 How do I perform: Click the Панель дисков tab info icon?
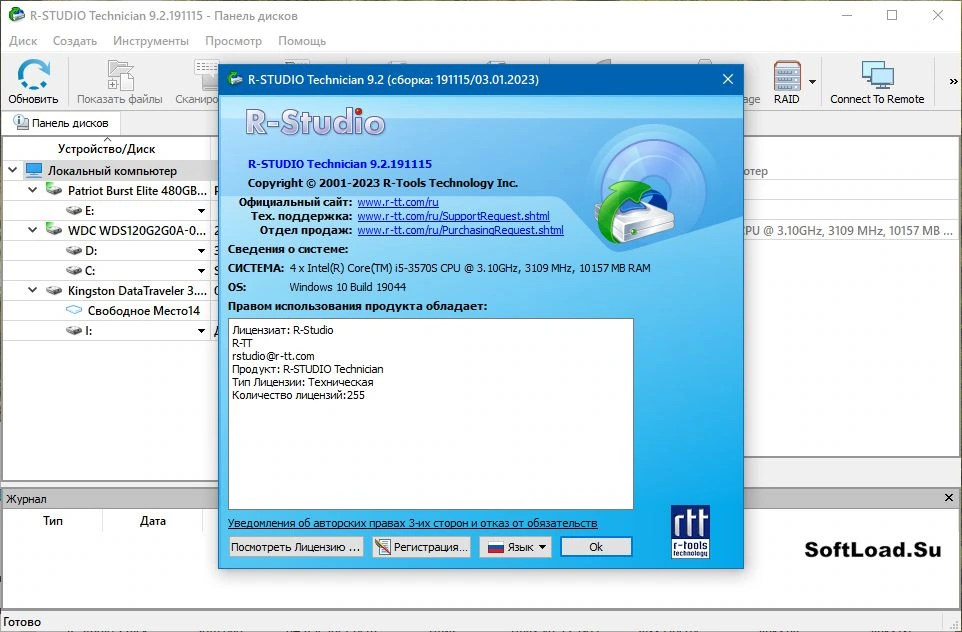21,122
